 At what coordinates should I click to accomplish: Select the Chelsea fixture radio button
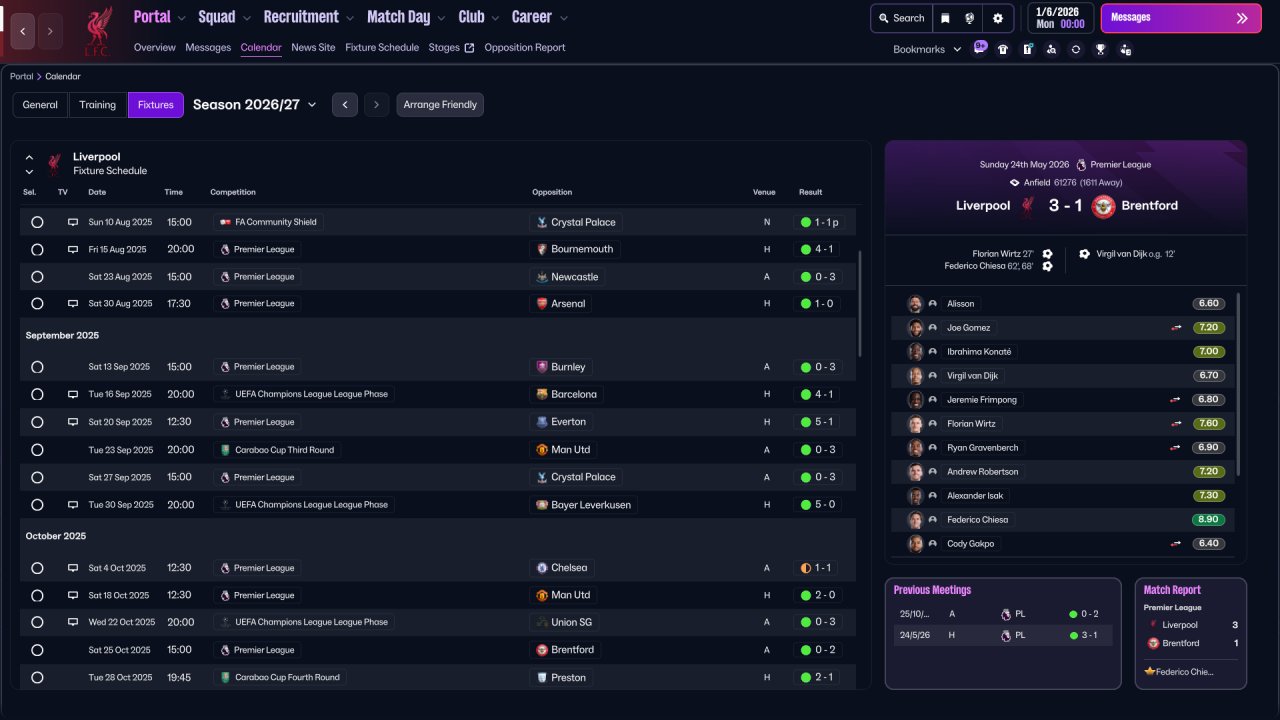tap(37, 568)
